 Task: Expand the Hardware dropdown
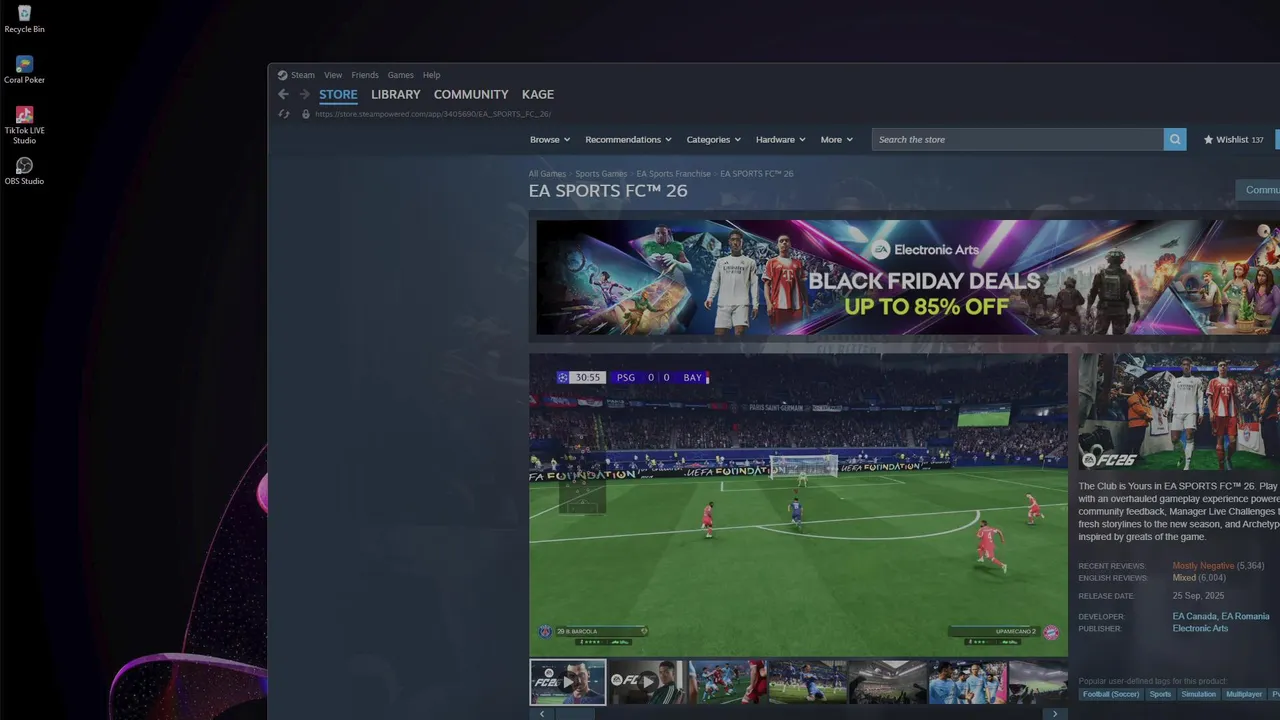tap(781, 140)
